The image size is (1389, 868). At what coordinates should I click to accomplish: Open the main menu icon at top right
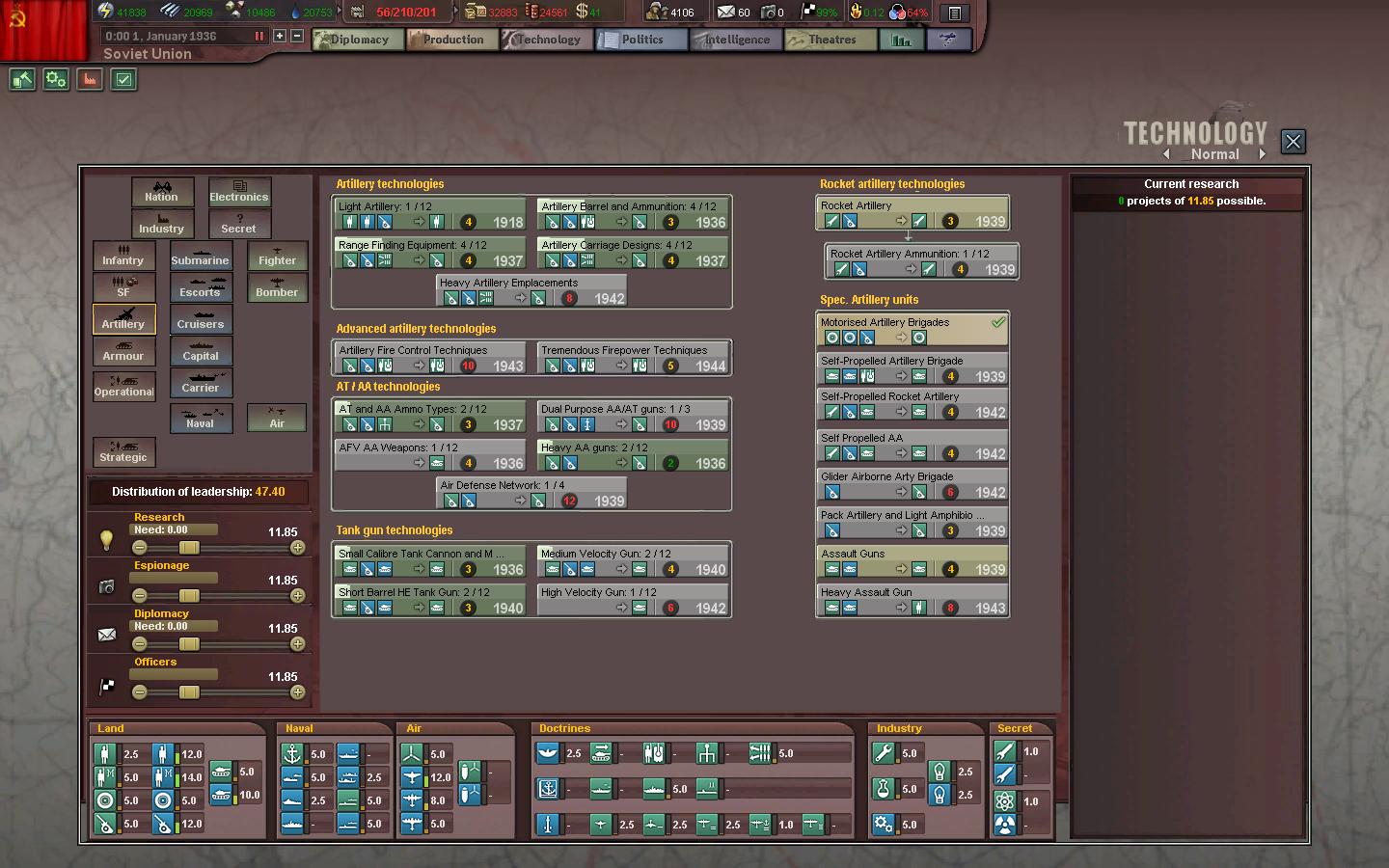pos(954,13)
